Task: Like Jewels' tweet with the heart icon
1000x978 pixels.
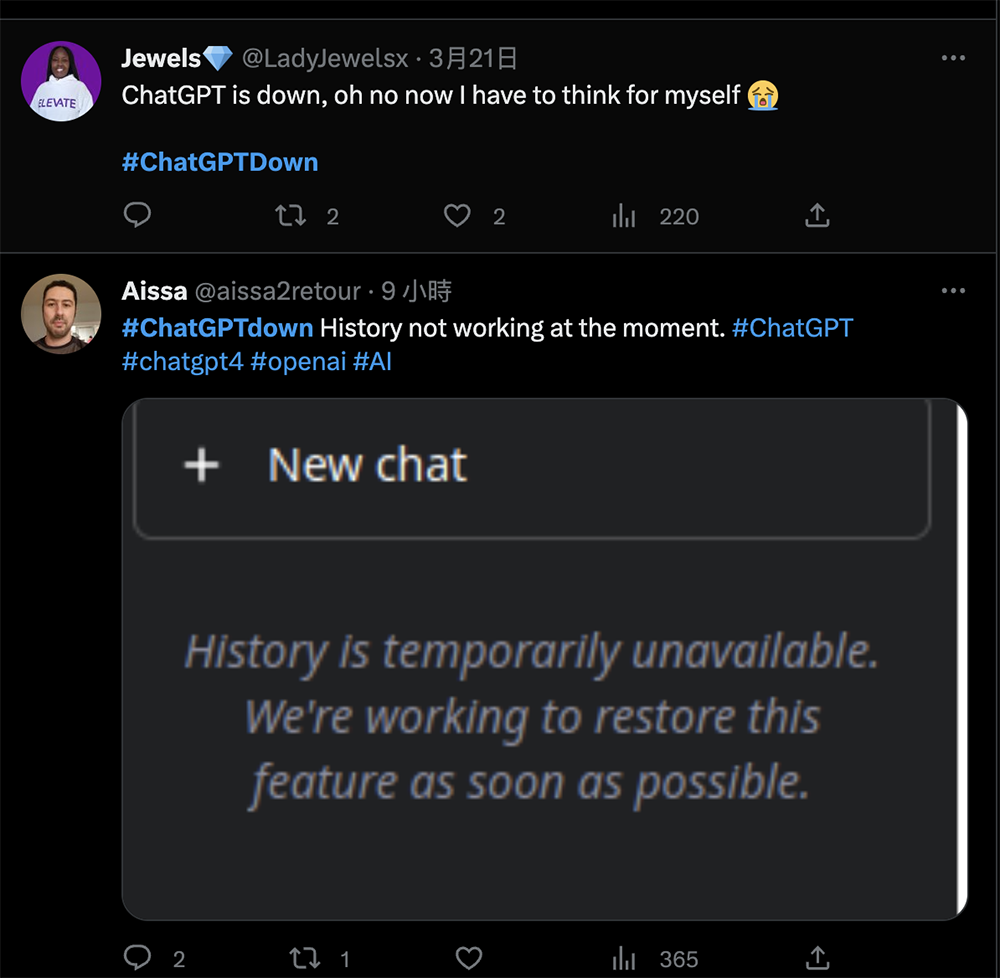Action: 457,215
